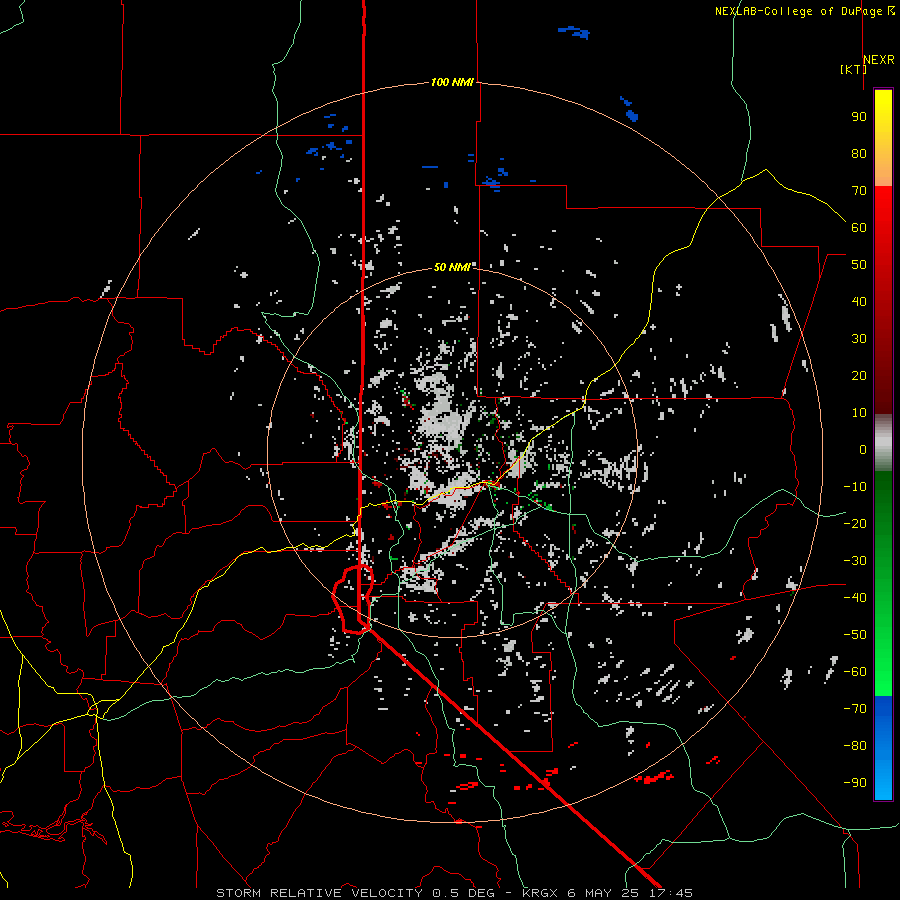
Task: Click the 60 value on velocity scale
Action: click(x=859, y=227)
